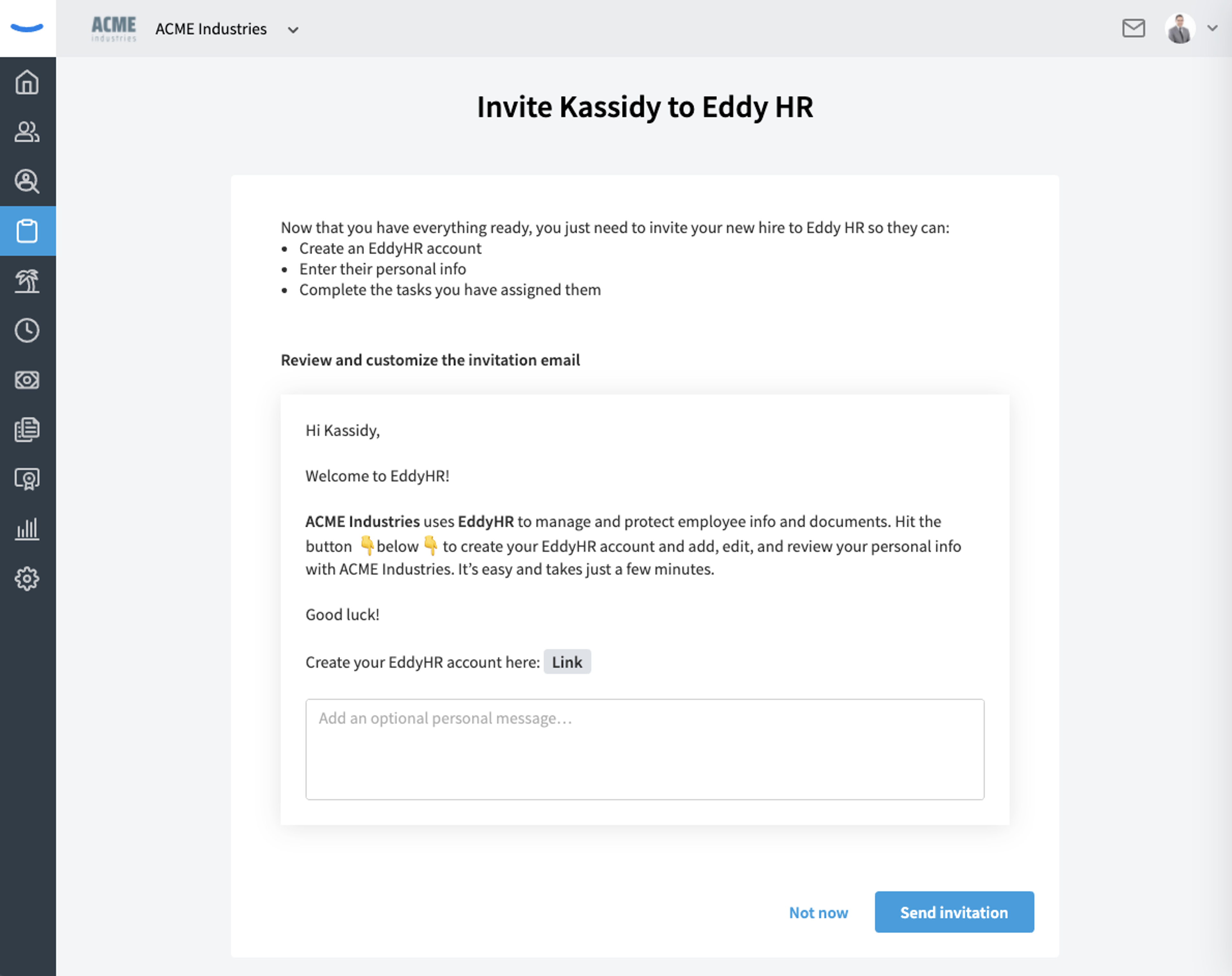1232x976 pixels.
Task: Expand the ACME Industries company dropdown
Action: click(293, 30)
